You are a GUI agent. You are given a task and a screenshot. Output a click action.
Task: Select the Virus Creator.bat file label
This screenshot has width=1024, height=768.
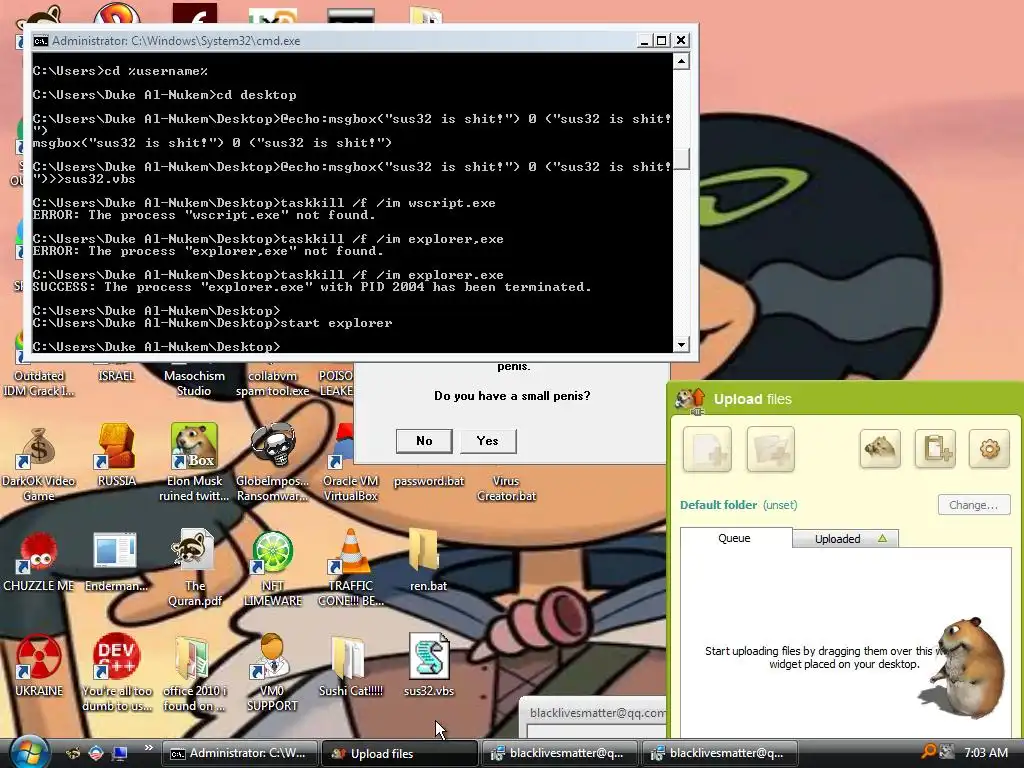click(506, 488)
